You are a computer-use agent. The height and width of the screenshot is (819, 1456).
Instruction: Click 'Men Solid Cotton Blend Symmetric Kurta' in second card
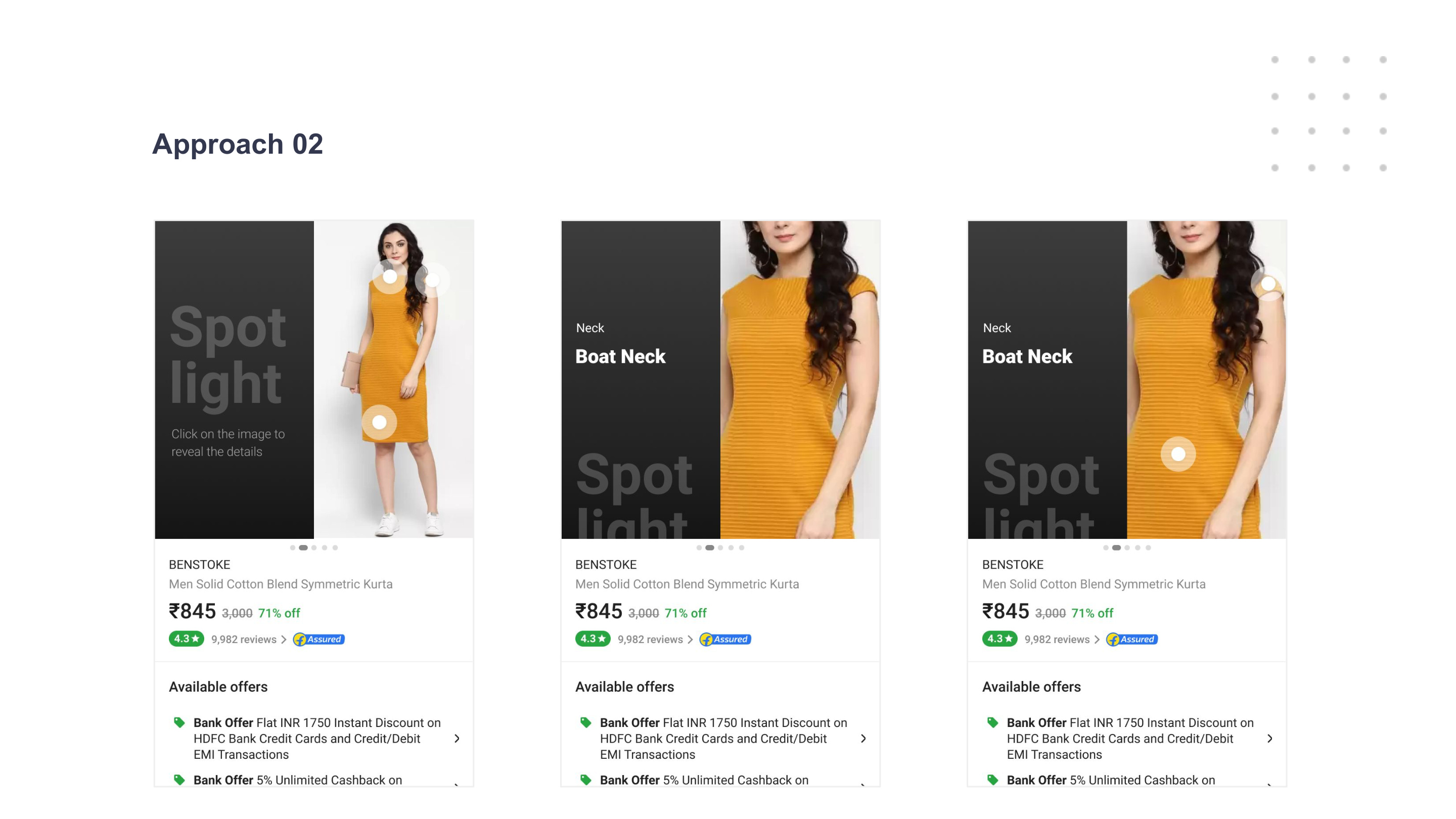(x=687, y=584)
